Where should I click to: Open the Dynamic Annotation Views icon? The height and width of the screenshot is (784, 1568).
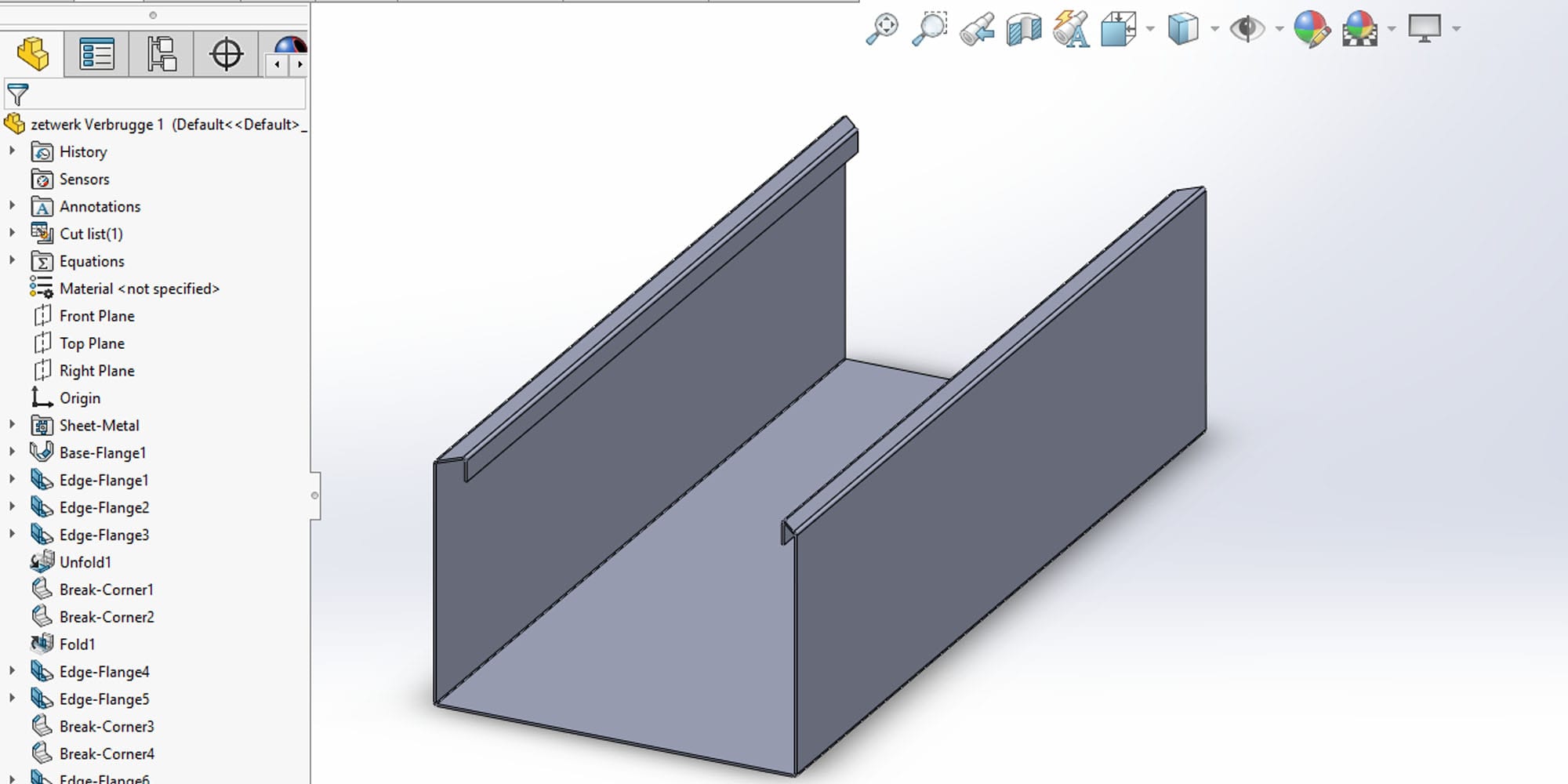coord(1071,29)
